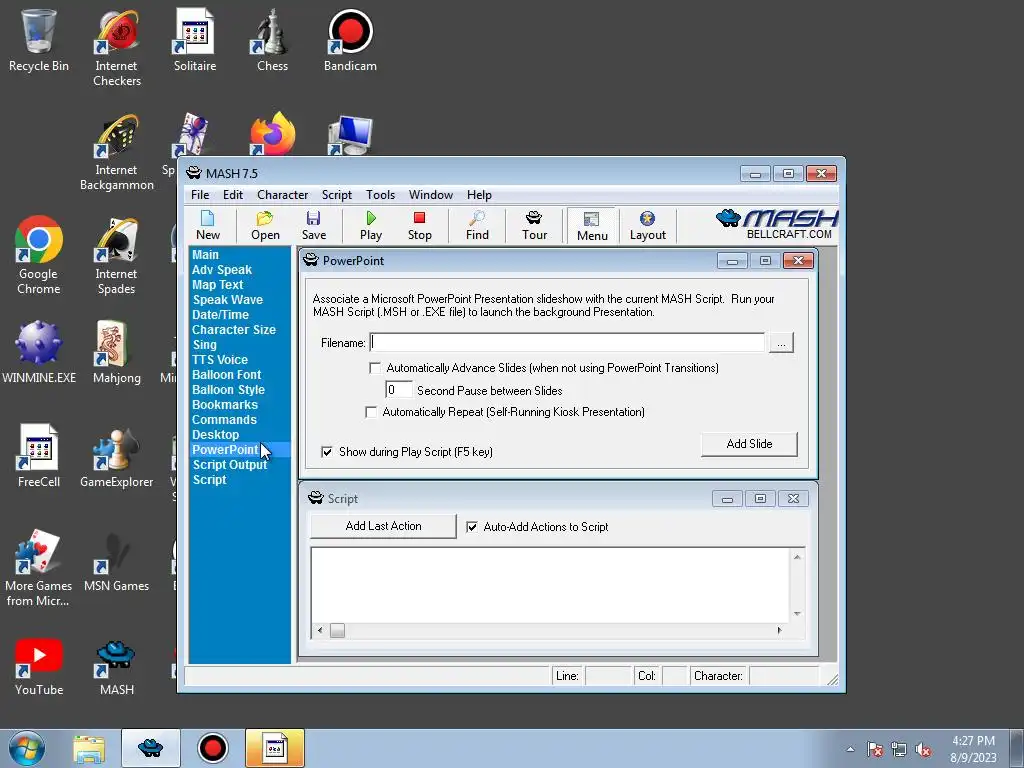Image resolution: width=1024 pixels, height=768 pixels.
Task: Open Windows Explorer from the taskbar
Action: [89, 748]
